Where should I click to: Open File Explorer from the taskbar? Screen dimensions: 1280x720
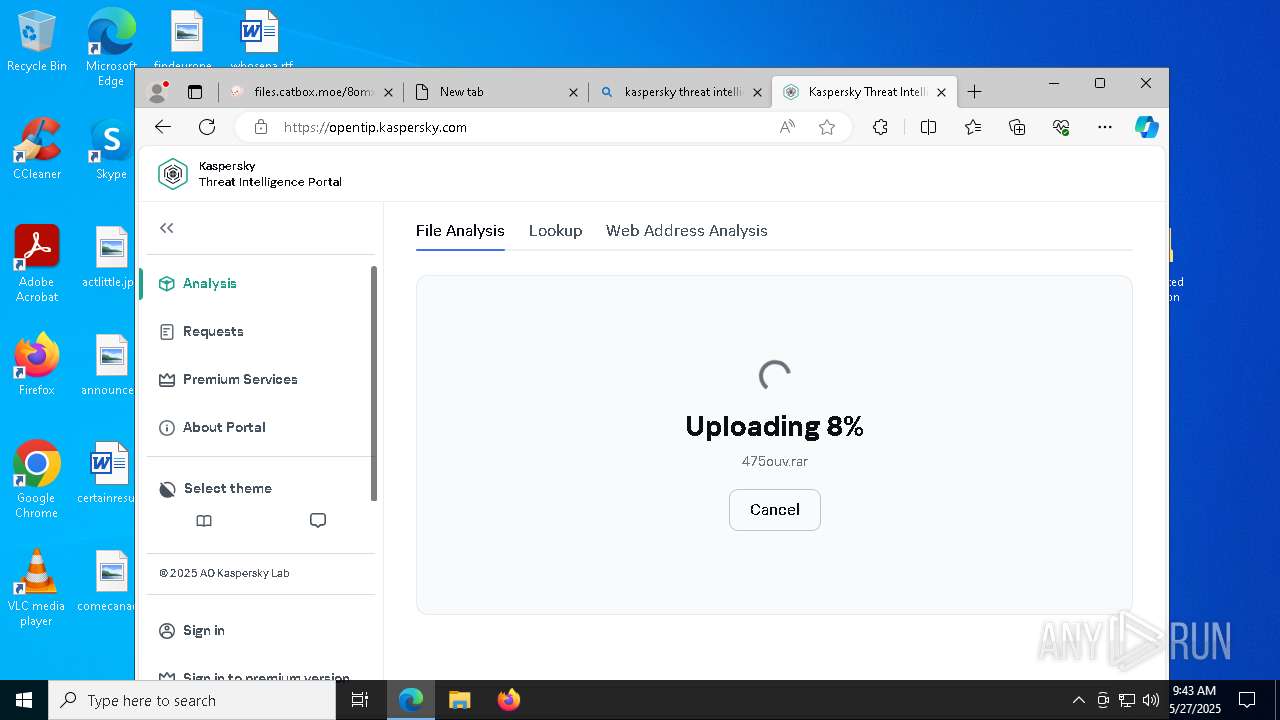click(459, 700)
